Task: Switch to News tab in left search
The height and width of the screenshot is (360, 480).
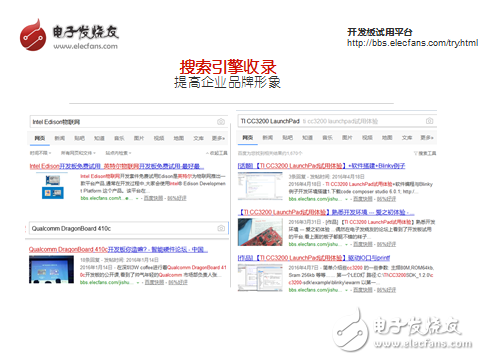Action: 60,138
